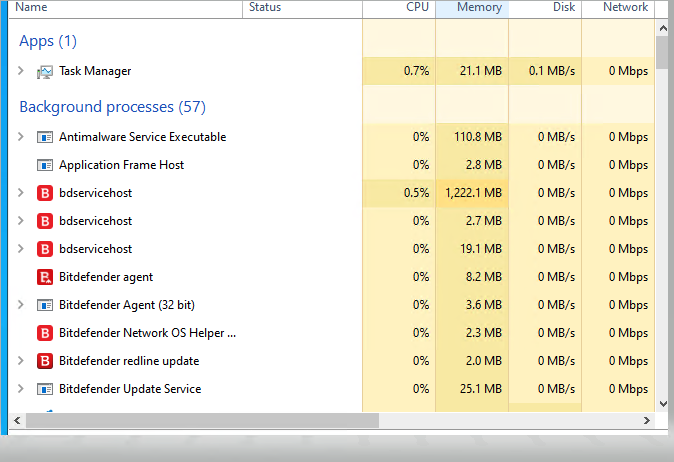
Task: Sort processes by CPU usage
Action: click(417, 8)
